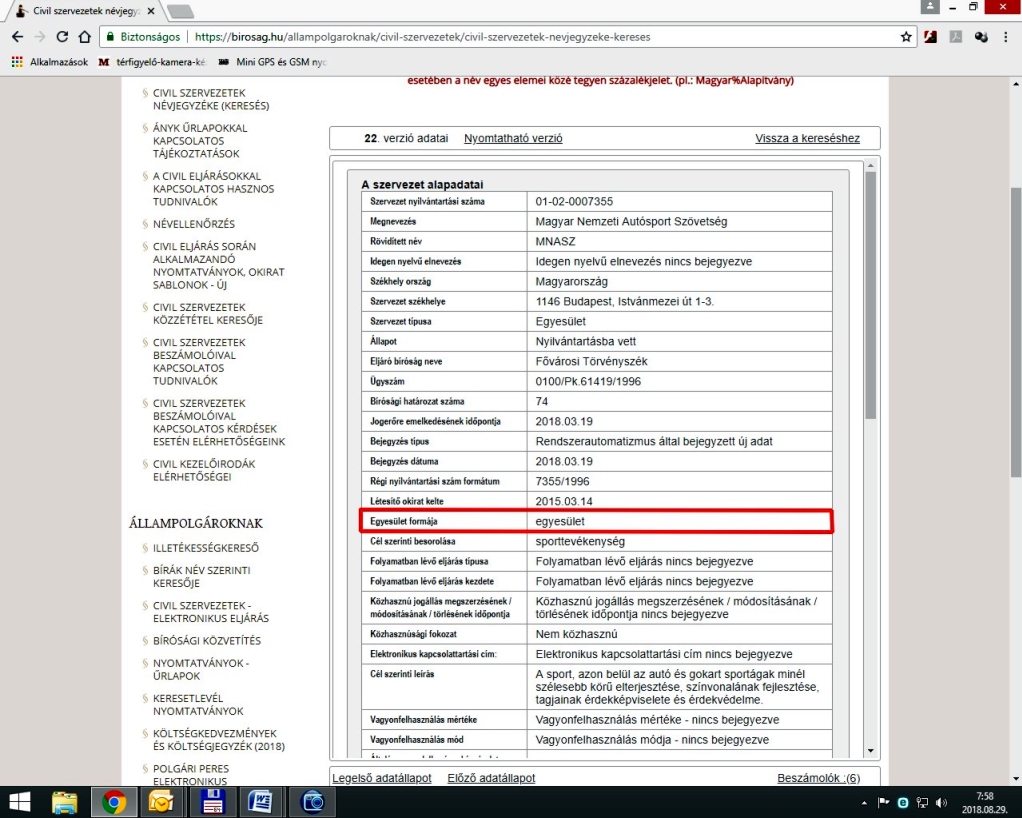Select the status Nyilvántartásba vett
The image size is (1022, 818).
point(586,342)
